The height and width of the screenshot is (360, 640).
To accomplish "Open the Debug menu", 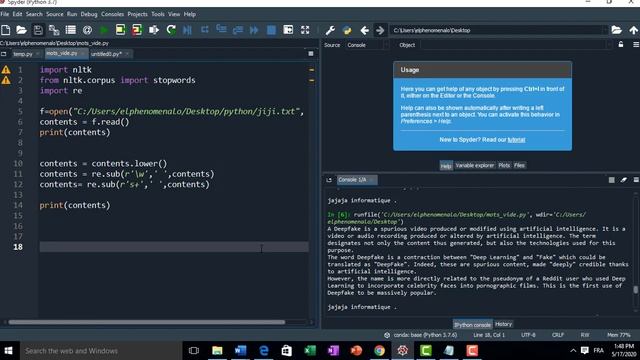I will (x=89, y=14).
